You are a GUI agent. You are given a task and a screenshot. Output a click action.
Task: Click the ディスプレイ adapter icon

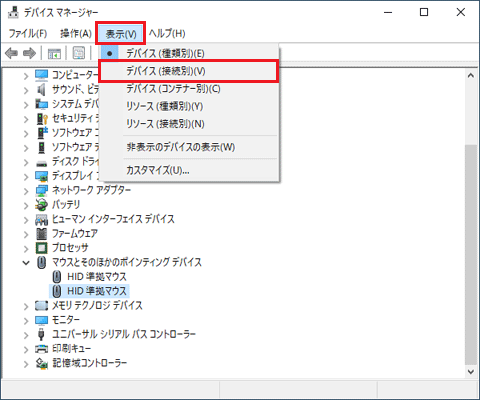pyautogui.click(x=41, y=176)
